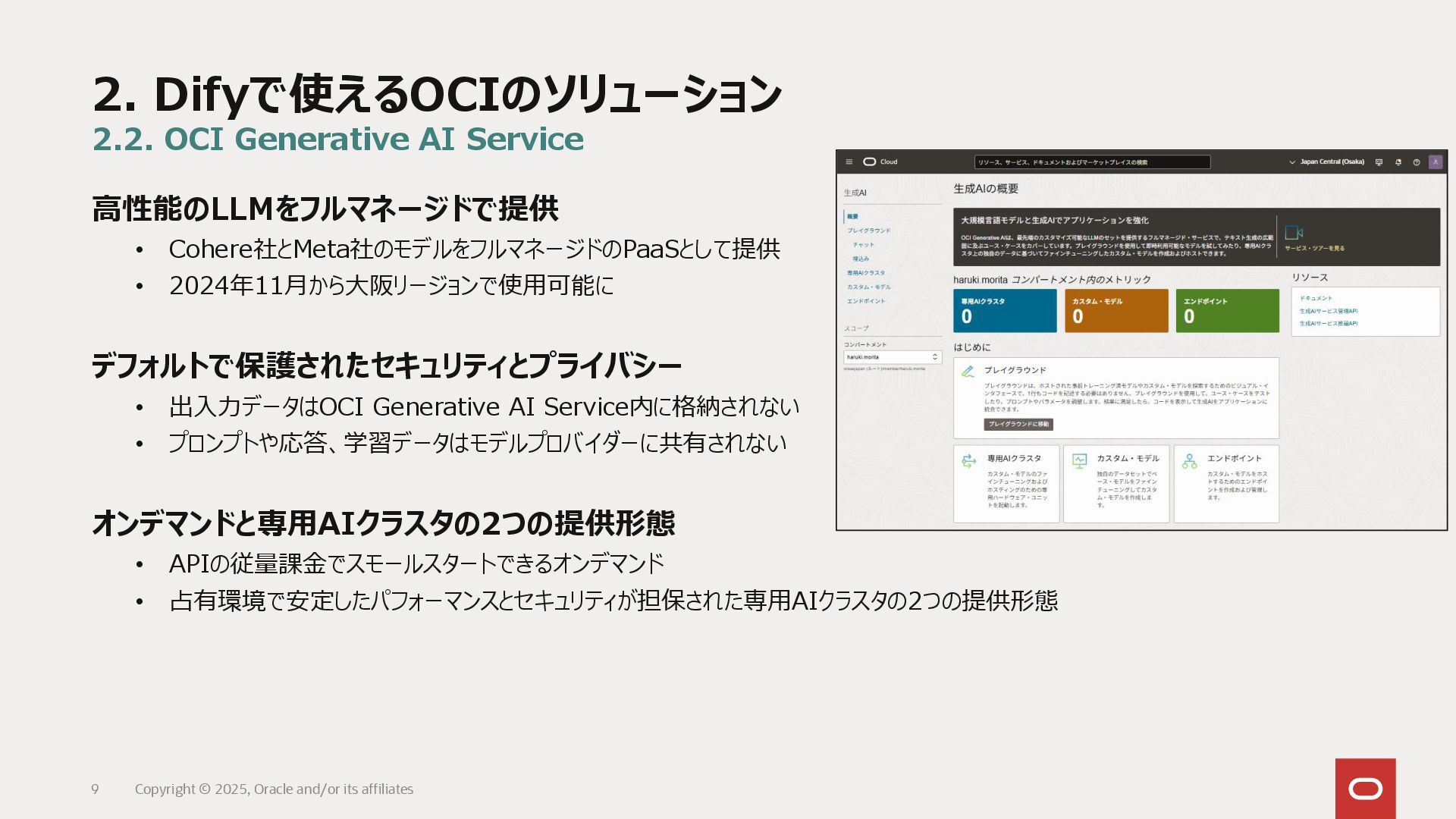The height and width of the screenshot is (819, 1456).
Task: Click the developer tools monitor icon in header
Action: [x=1379, y=162]
